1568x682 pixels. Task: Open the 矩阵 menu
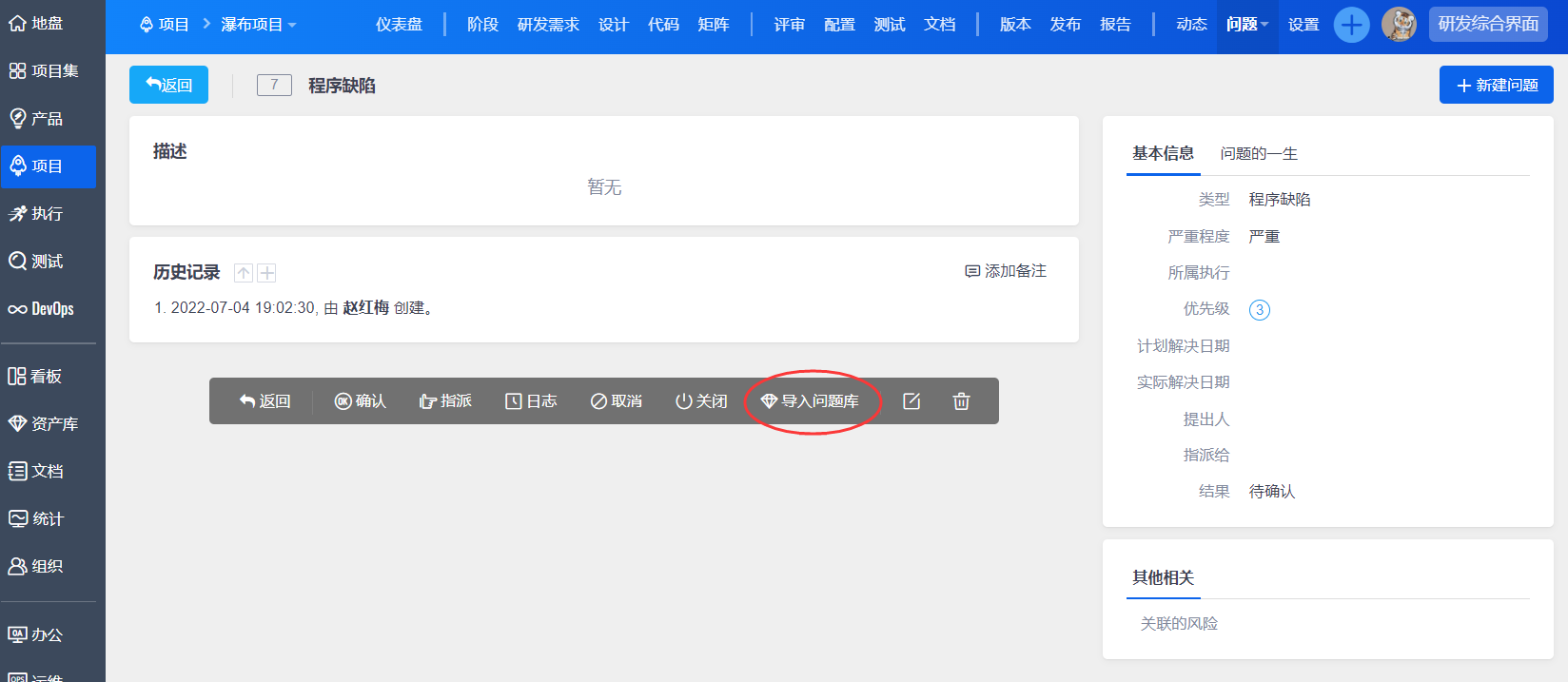coord(714,25)
